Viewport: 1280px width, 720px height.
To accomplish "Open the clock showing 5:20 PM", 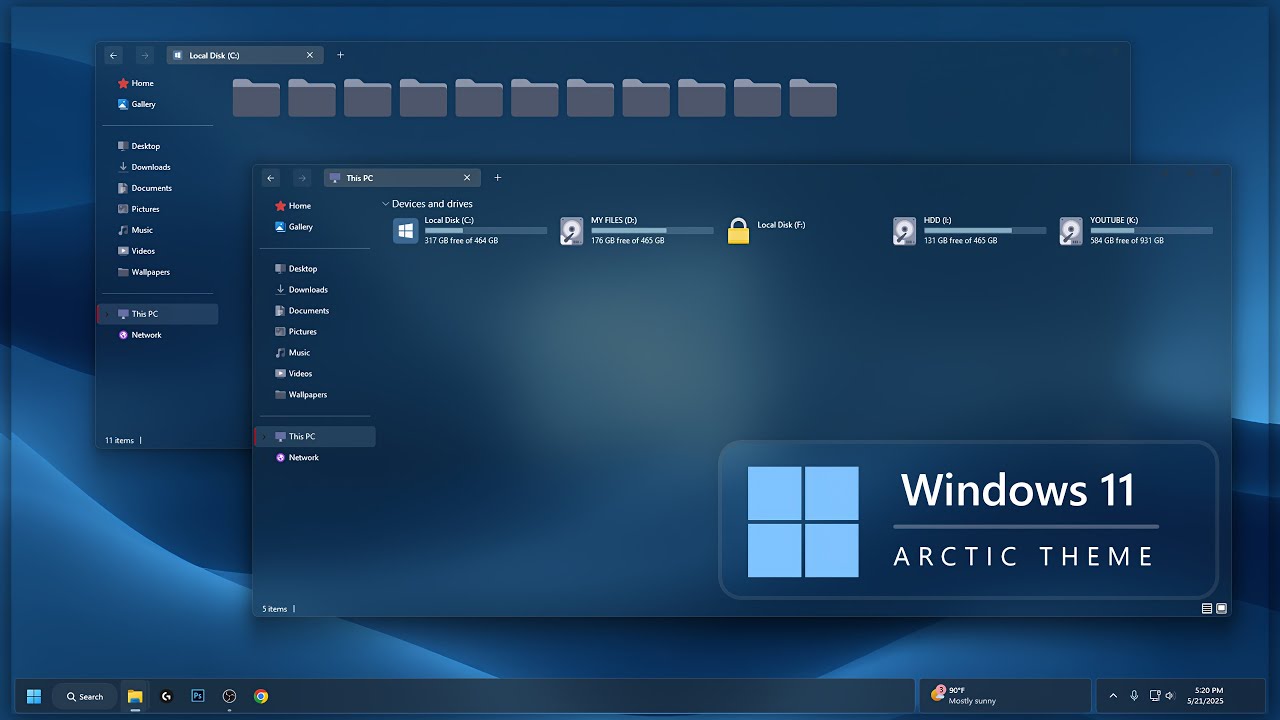I will 1205,695.
